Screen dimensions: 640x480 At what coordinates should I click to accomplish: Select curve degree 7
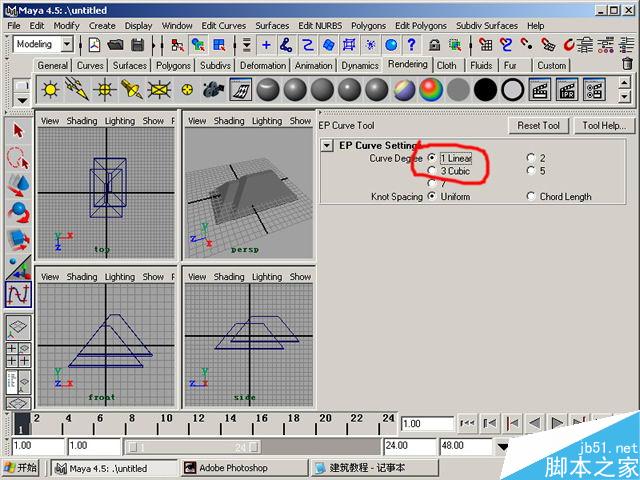(x=432, y=183)
